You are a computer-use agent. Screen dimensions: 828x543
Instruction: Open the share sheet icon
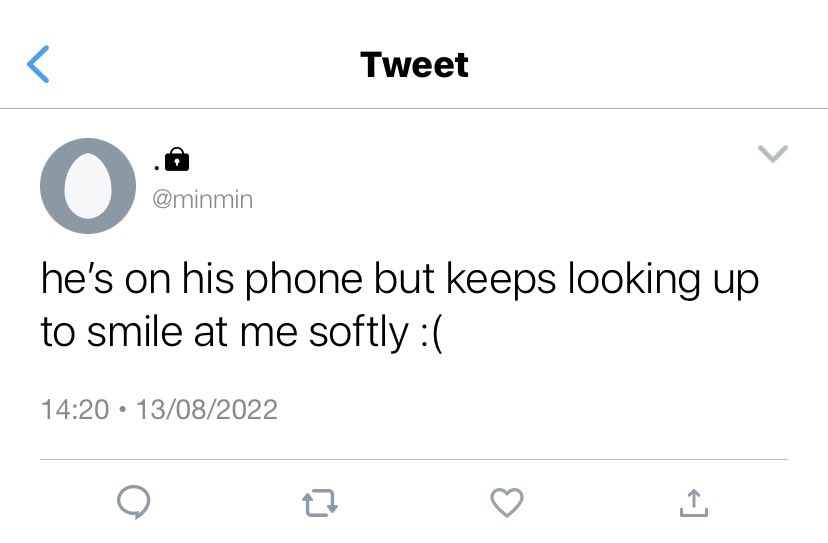pos(693,503)
